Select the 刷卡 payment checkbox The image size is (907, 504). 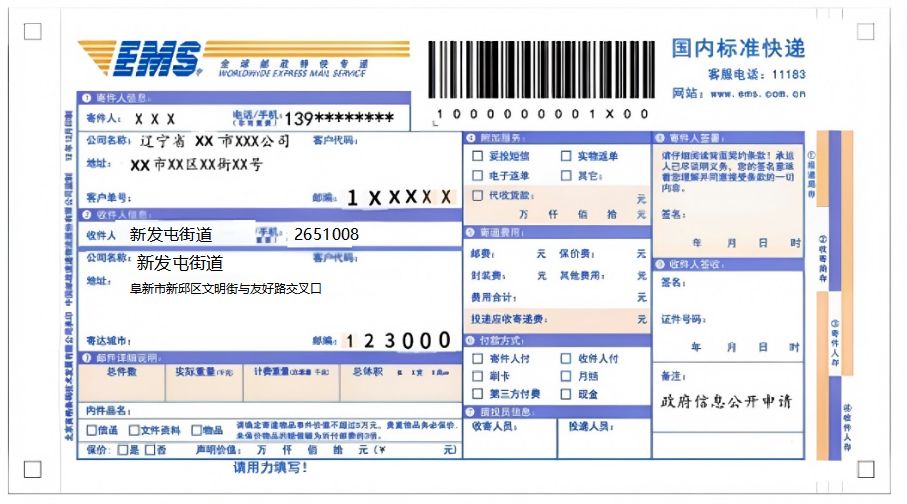477,376
